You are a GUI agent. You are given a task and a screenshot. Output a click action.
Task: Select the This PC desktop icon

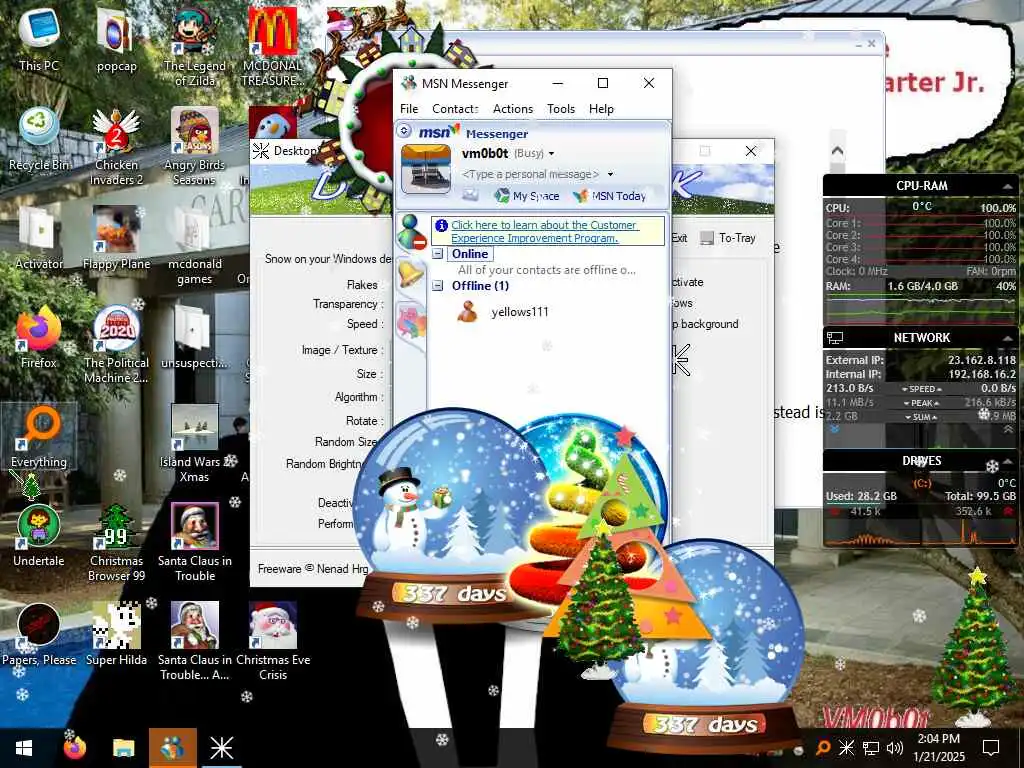39,39
